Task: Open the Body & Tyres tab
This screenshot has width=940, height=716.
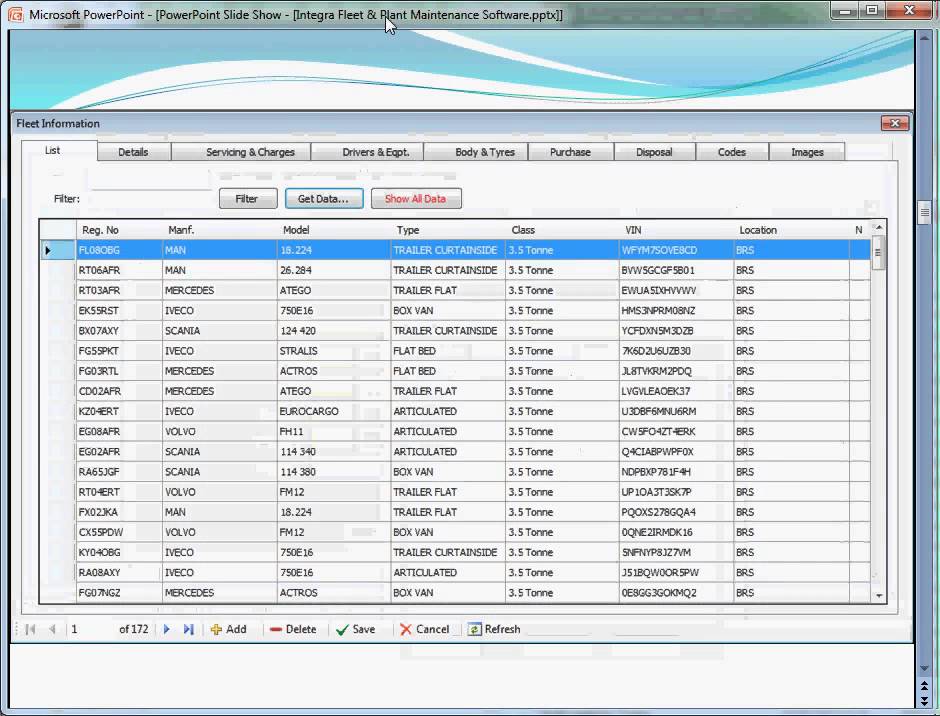Action: point(476,152)
